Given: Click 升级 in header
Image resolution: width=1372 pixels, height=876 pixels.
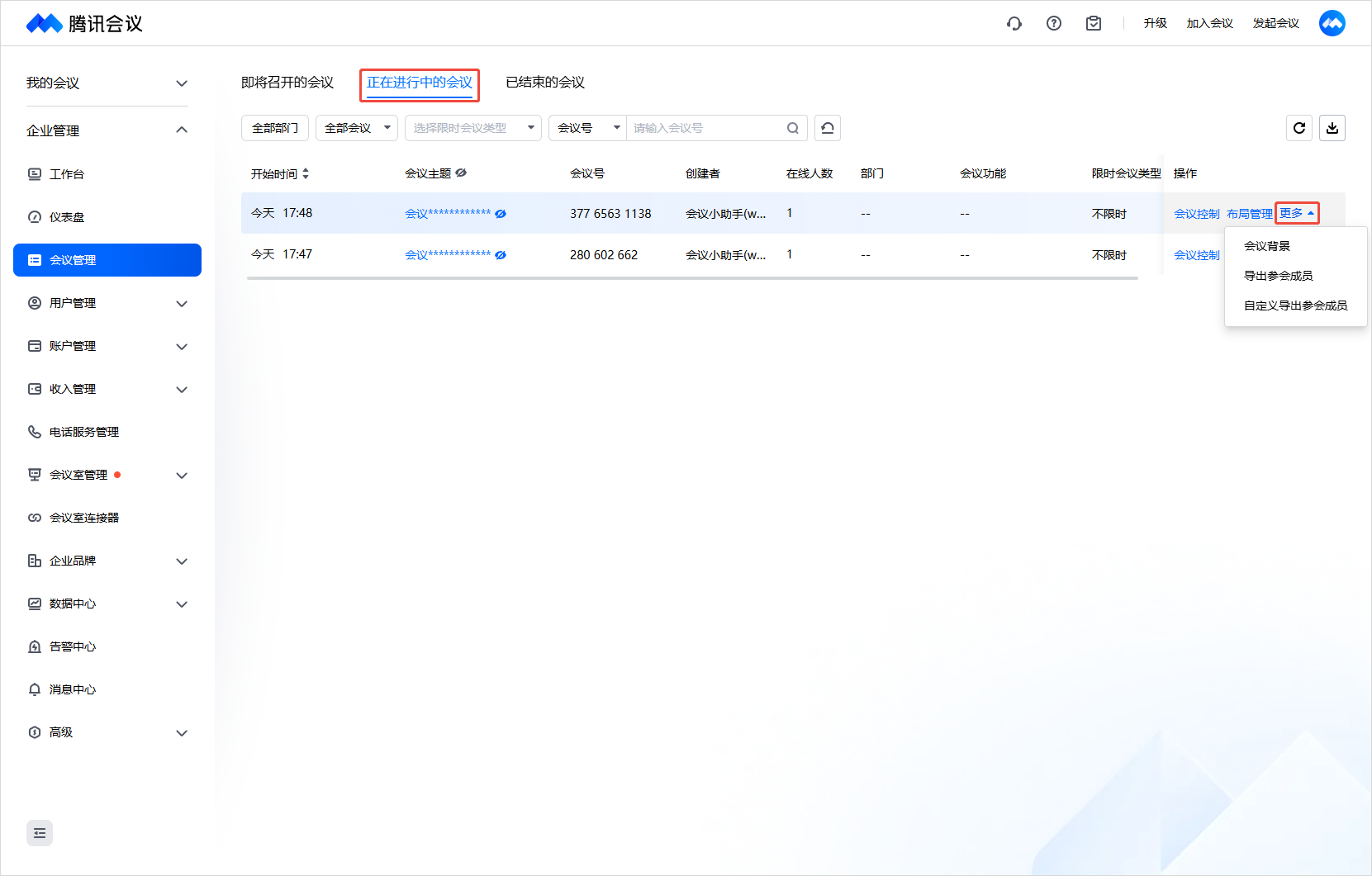Looking at the screenshot, I should tap(1155, 23).
